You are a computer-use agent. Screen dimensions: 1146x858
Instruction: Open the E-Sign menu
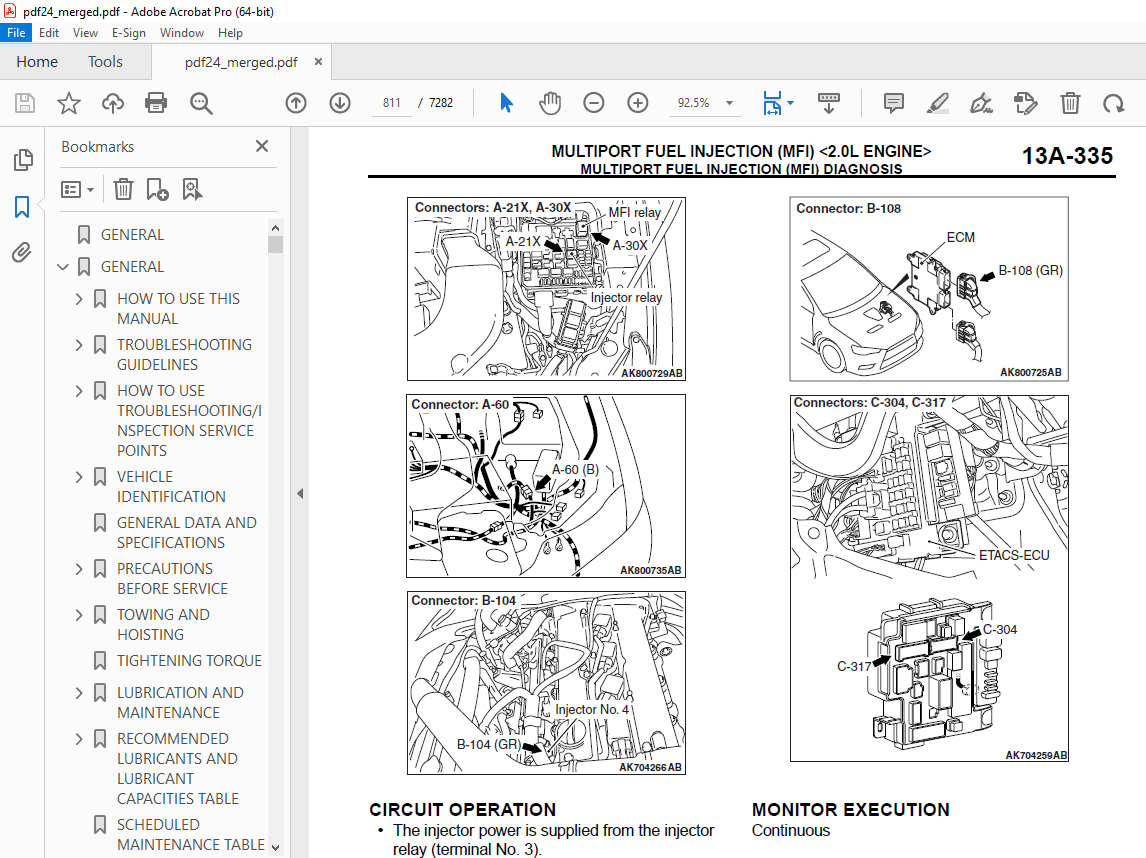click(129, 33)
